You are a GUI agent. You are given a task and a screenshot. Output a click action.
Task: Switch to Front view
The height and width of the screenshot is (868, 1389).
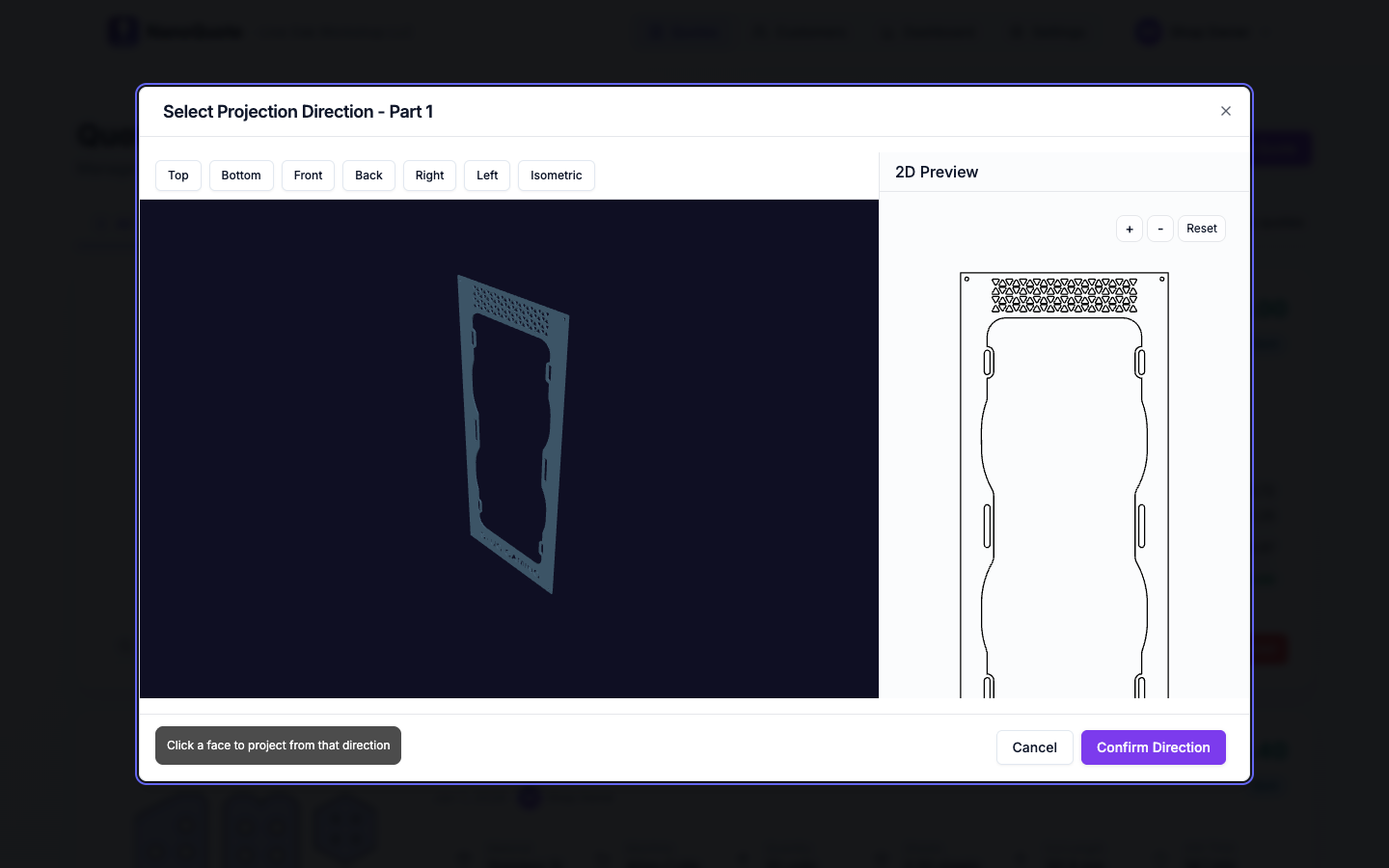point(308,176)
